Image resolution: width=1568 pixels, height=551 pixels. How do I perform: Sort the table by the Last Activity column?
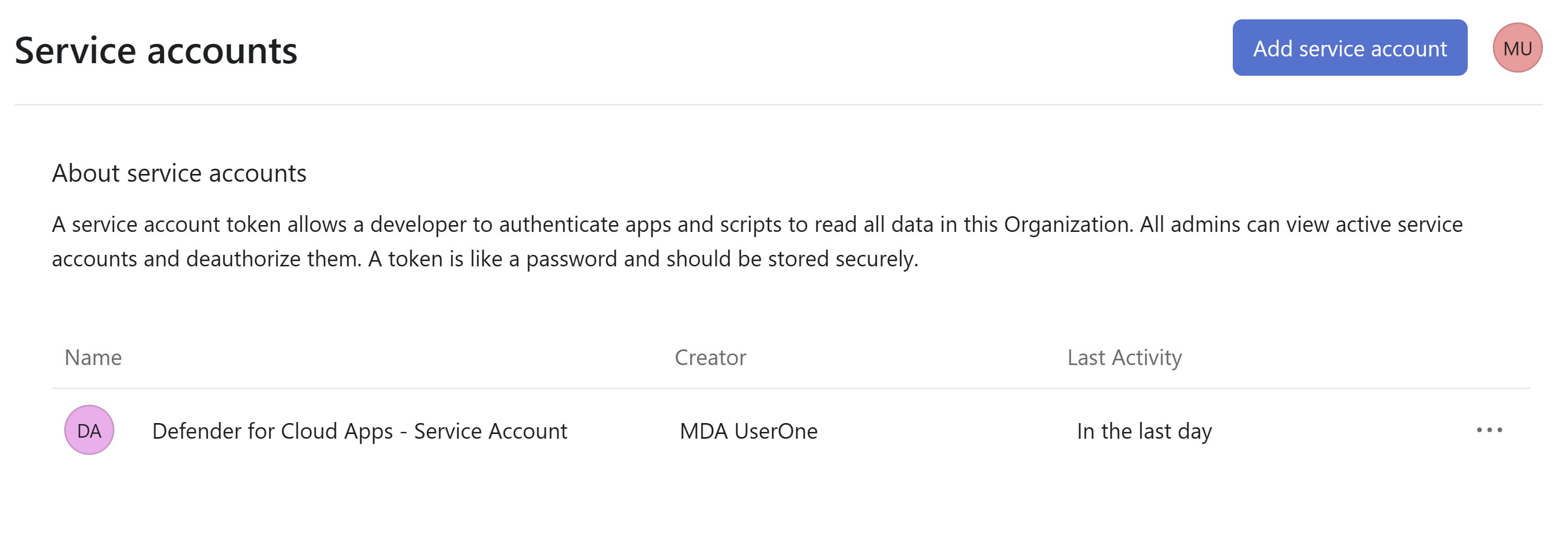(1124, 357)
